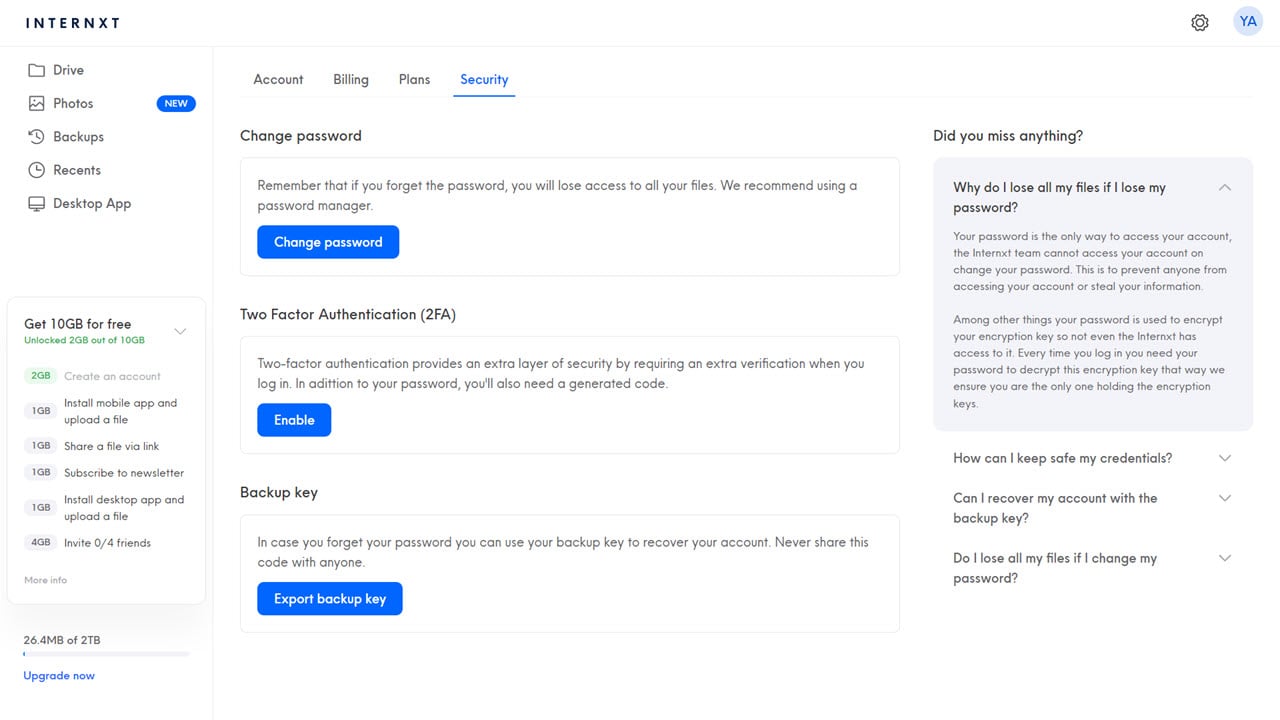Click the NEW badge next to Photos

[x=176, y=103]
